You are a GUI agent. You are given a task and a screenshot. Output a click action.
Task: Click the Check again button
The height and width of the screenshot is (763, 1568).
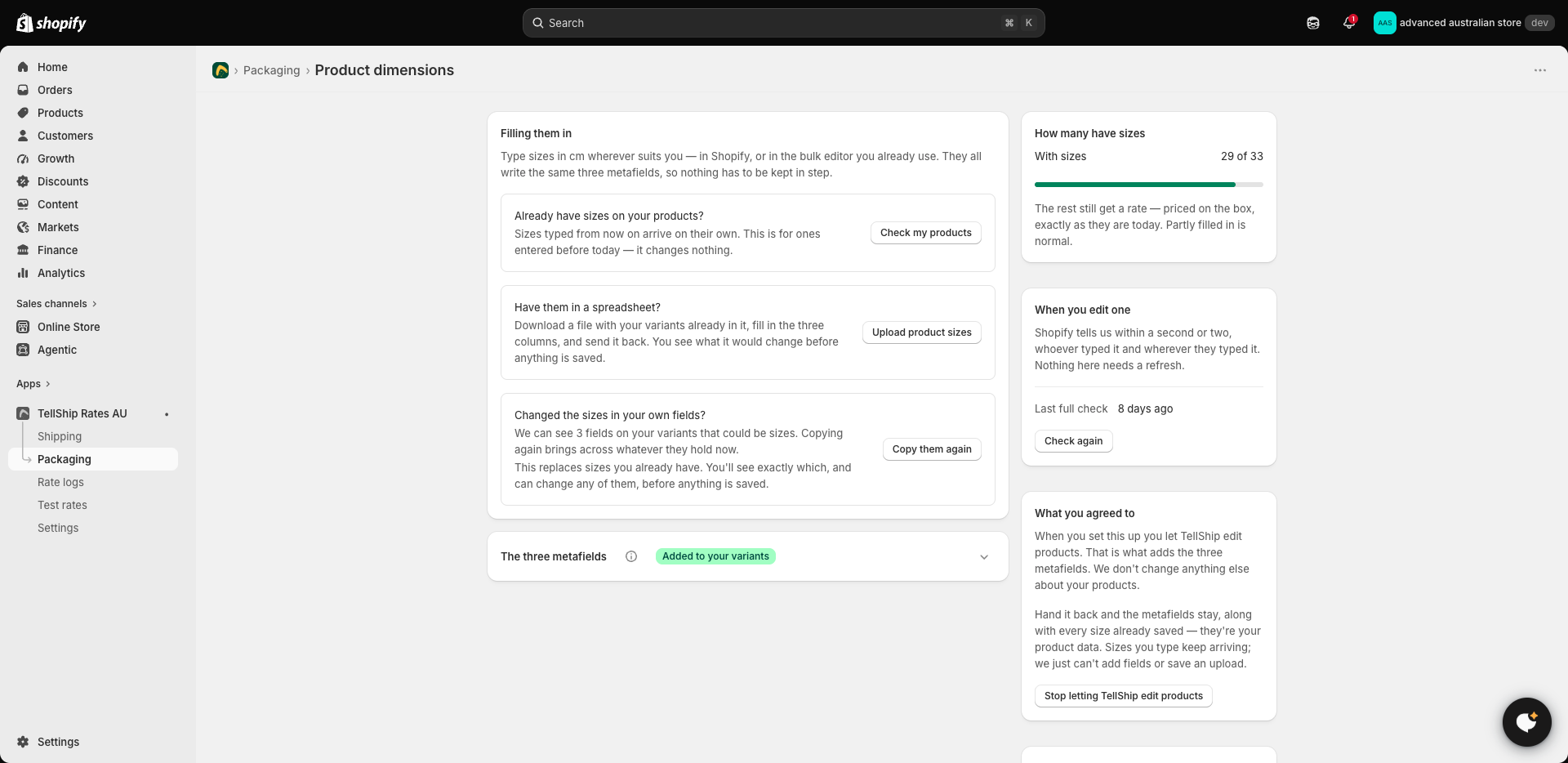click(1073, 441)
